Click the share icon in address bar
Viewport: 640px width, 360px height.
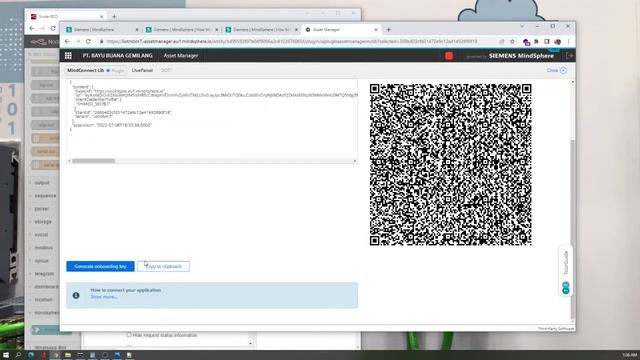(x=501, y=41)
